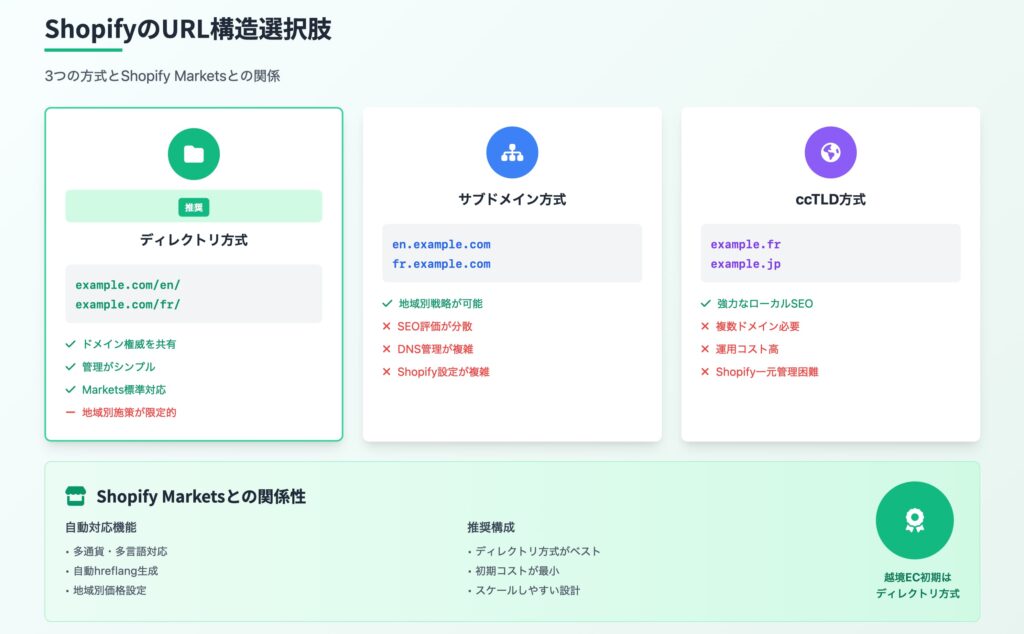
Task: Click the minus icon next to 地域別施策が限定的
Action: (x=71, y=413)
